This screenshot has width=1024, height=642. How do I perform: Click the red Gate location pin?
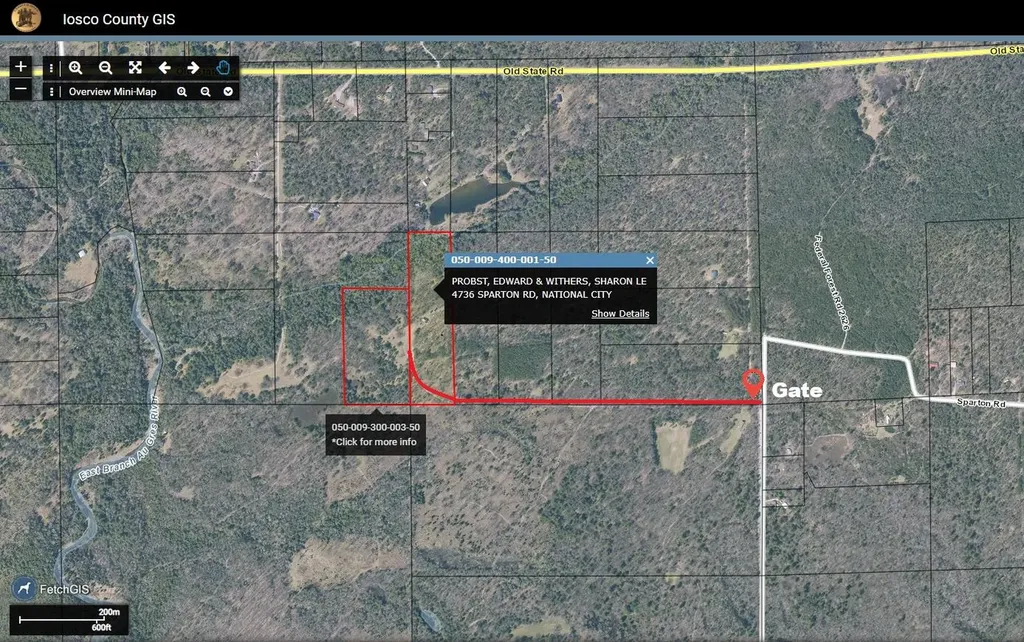[x=753, y=383]
